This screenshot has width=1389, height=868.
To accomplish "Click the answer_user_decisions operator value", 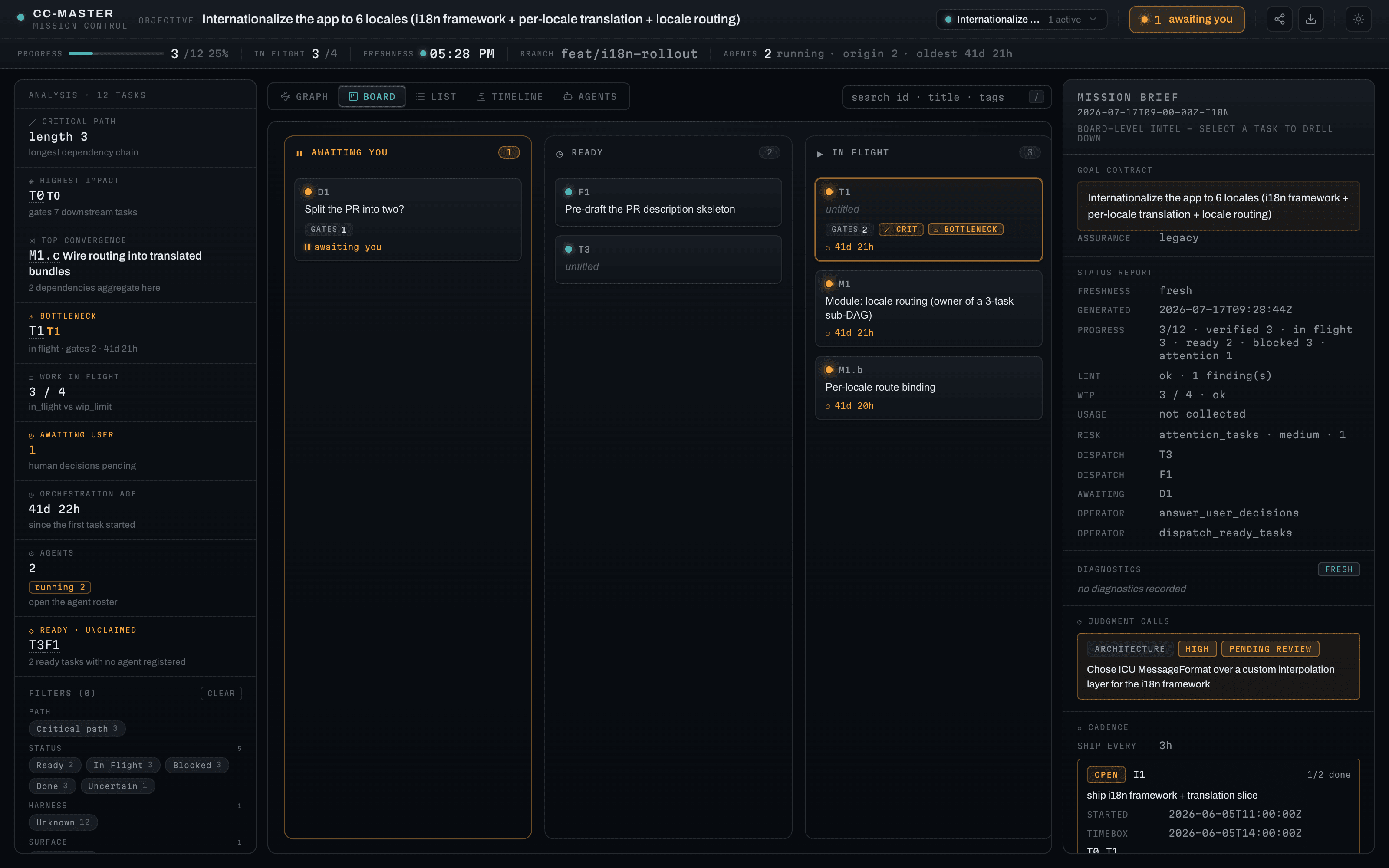I will point(1229,513).
